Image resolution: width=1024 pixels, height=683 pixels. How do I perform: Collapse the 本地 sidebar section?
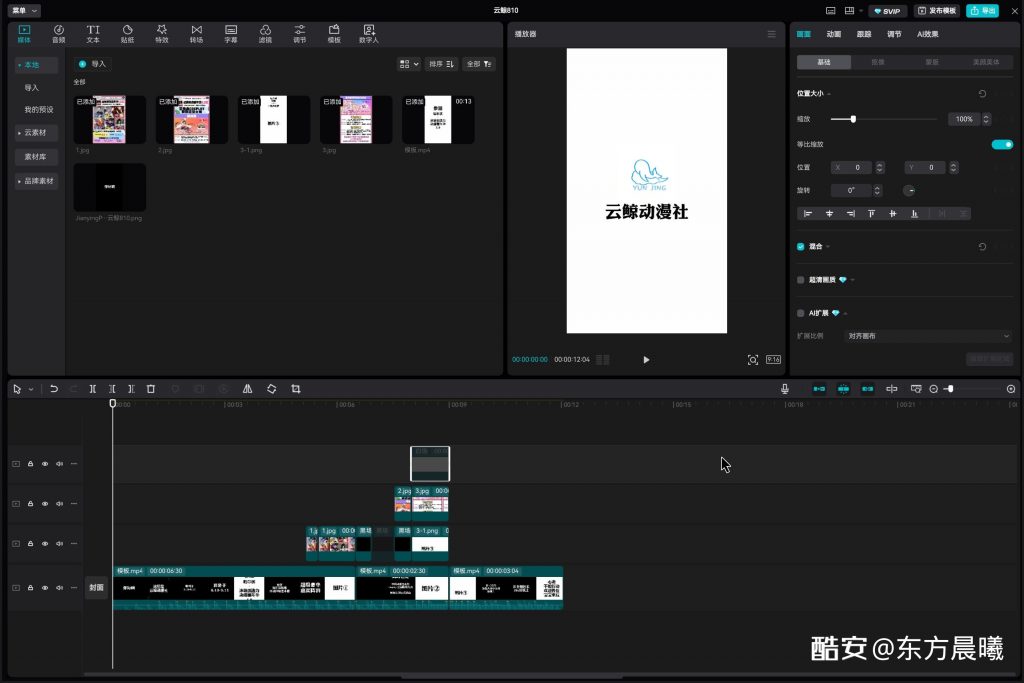pos(36,65)
